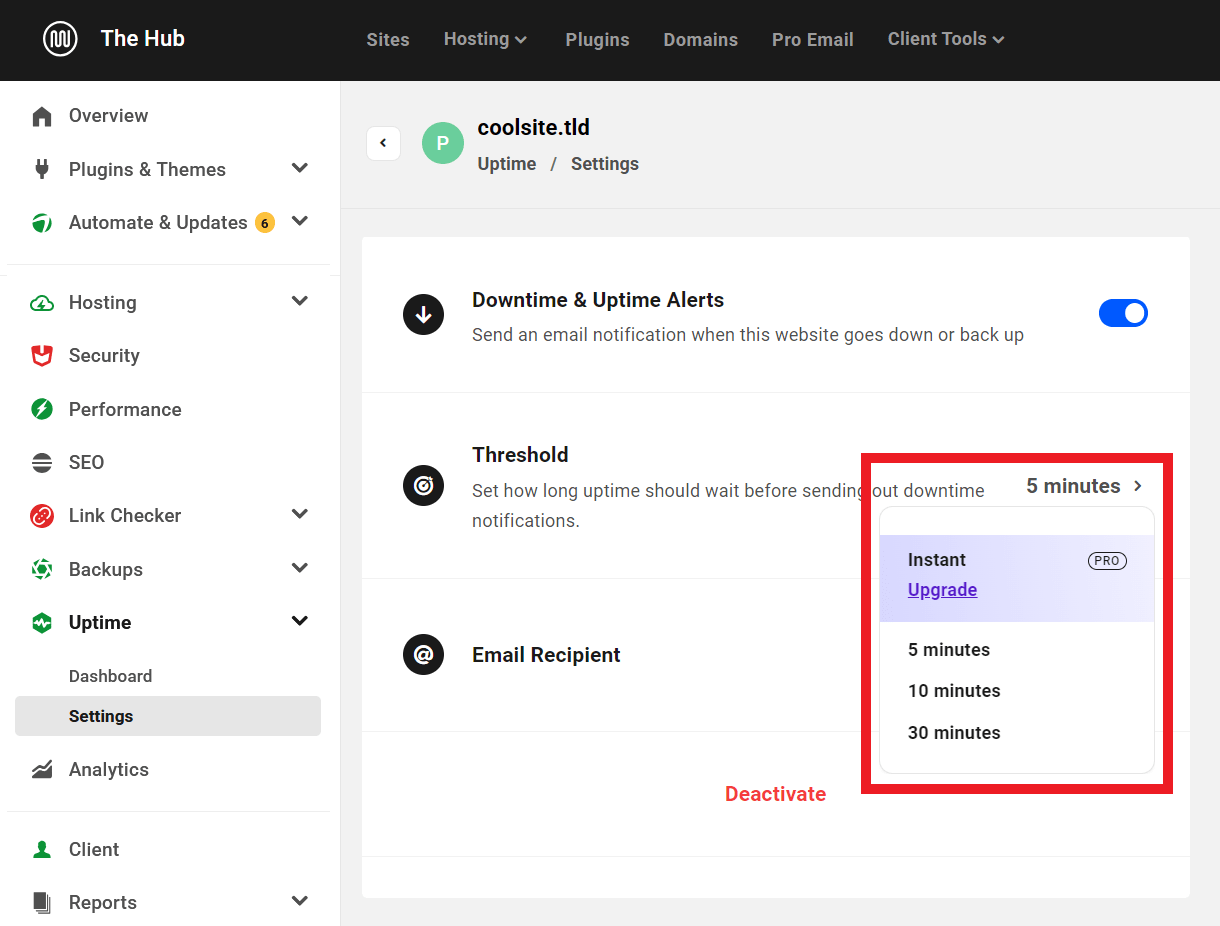Click the Overview home icon
Screen dimensions: 1220x926
coord(42,116)
